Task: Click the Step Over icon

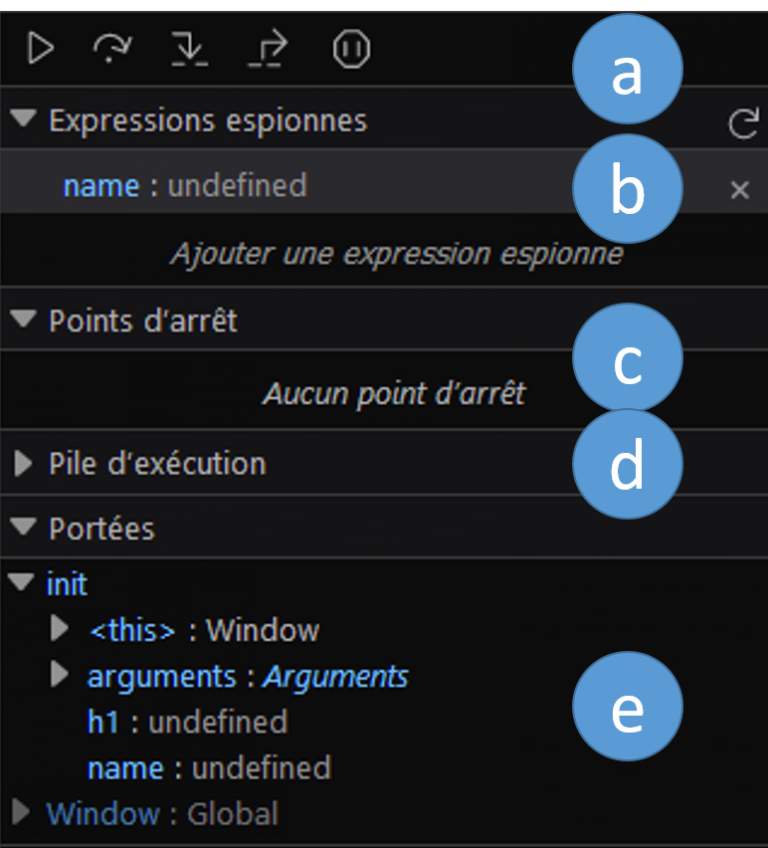Action: tap(112, 49)
